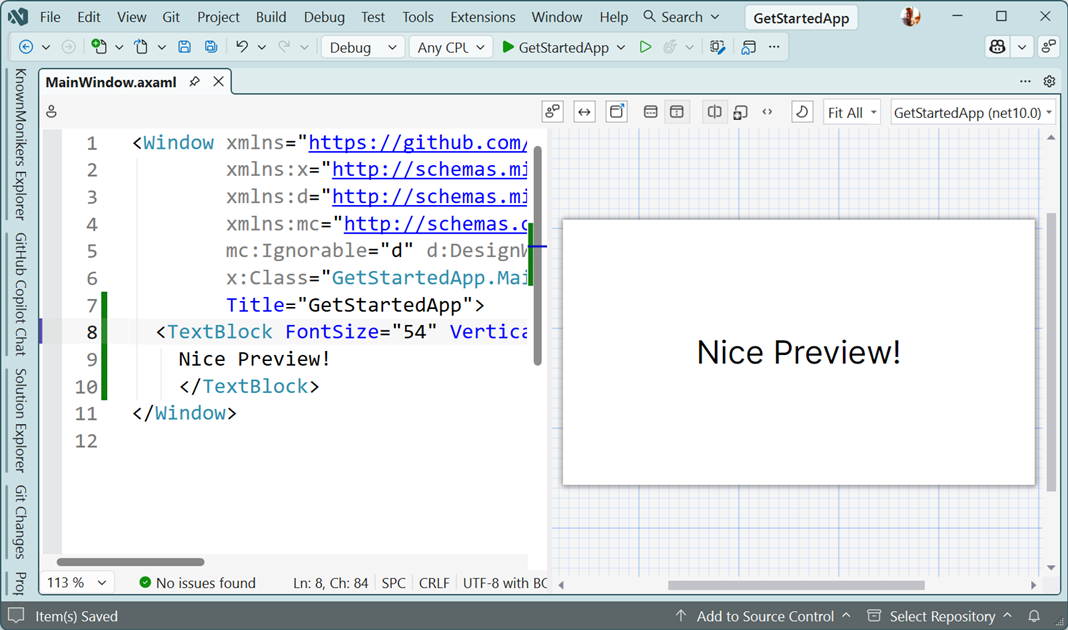
Task: Open the Solution Explorer side tab
Action: 20,420
